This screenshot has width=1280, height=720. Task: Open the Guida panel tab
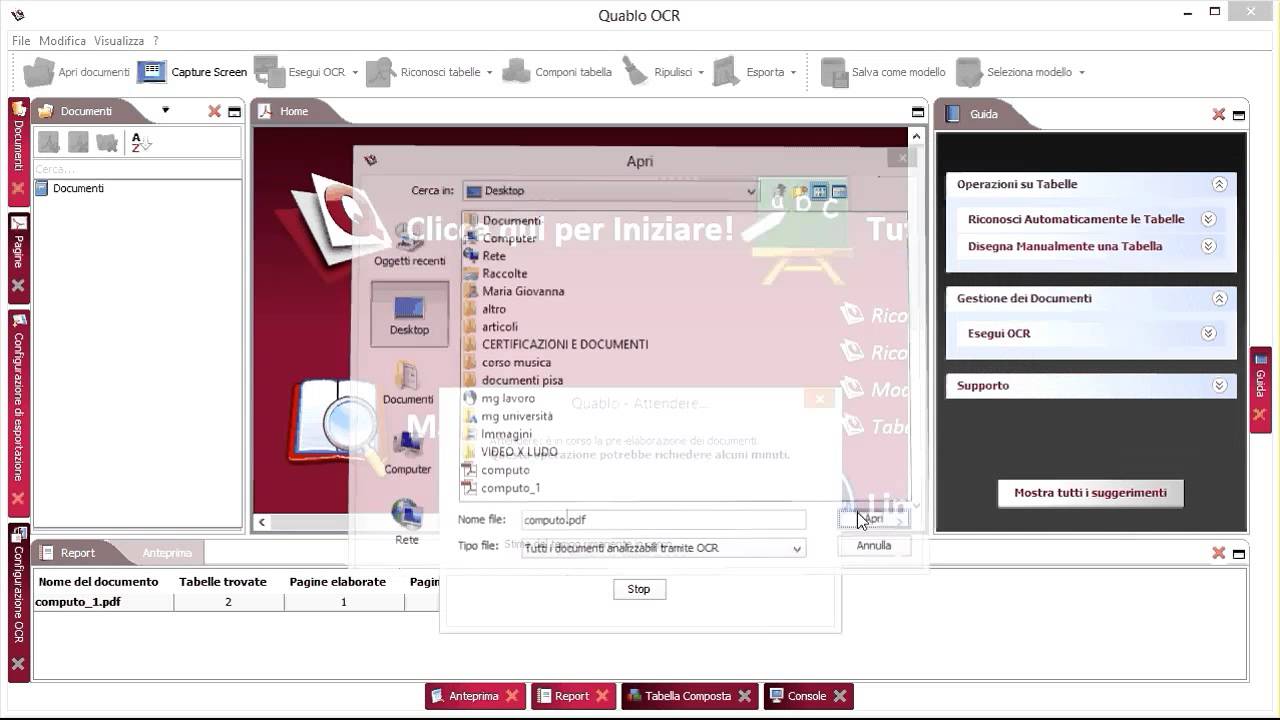(984, 114)
